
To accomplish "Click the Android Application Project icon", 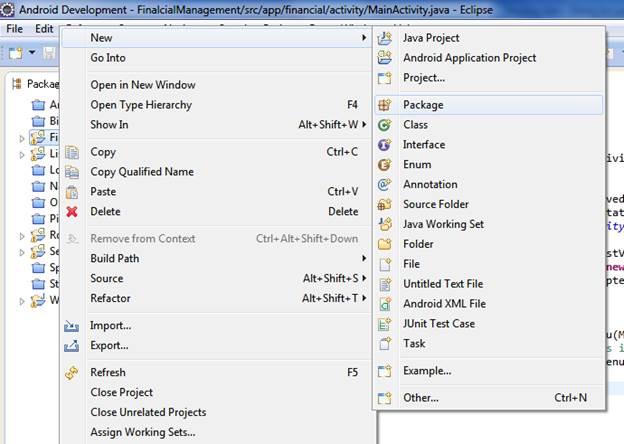I will pos(384,58).
